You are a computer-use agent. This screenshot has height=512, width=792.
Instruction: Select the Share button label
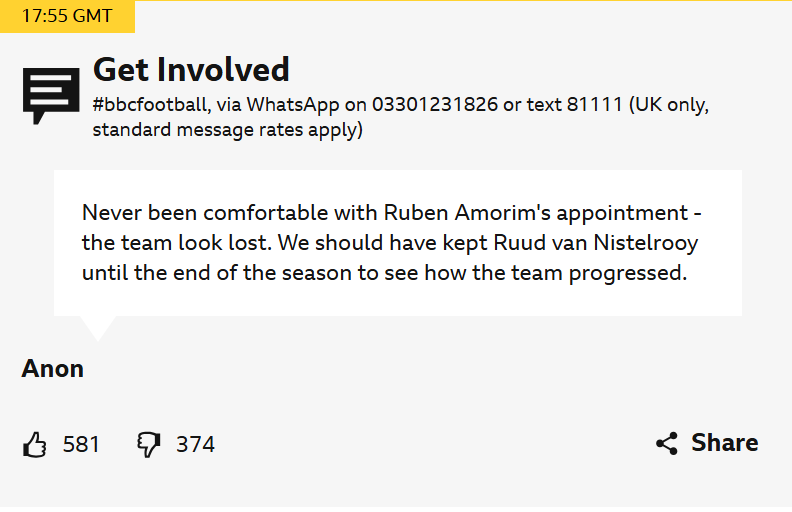(x=725, y=443)
